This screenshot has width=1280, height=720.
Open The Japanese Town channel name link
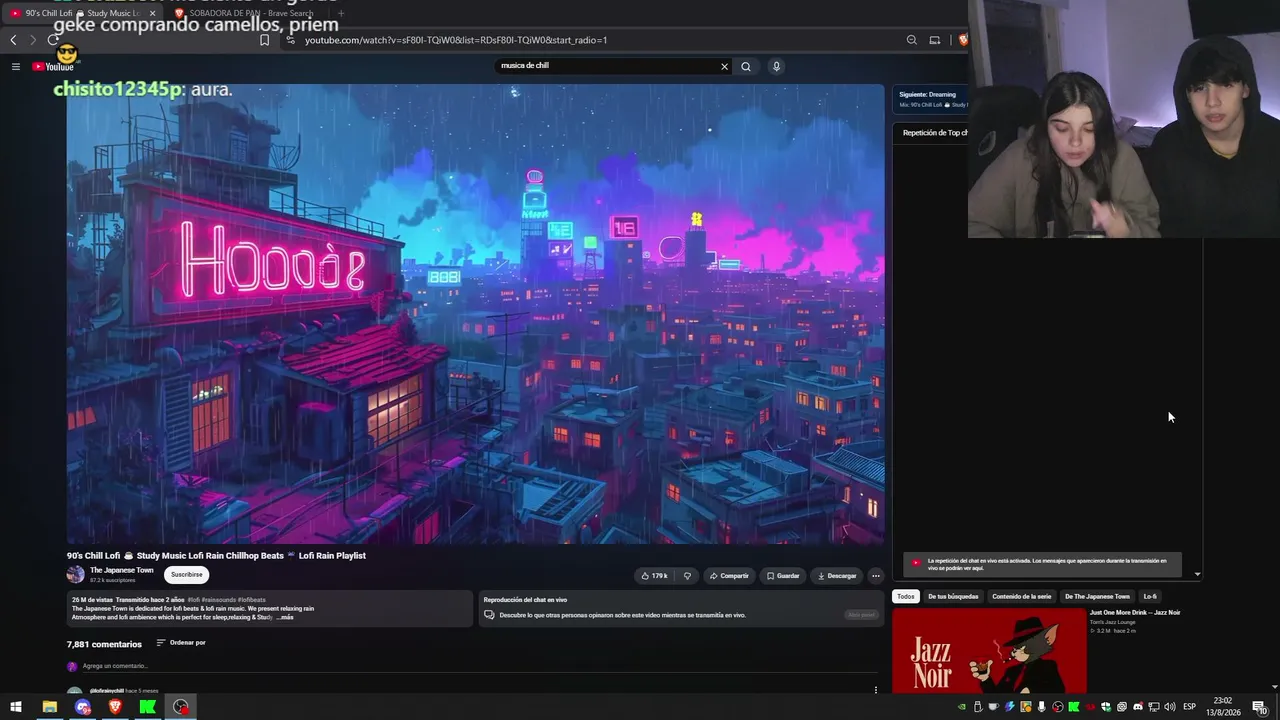point(122,570)
